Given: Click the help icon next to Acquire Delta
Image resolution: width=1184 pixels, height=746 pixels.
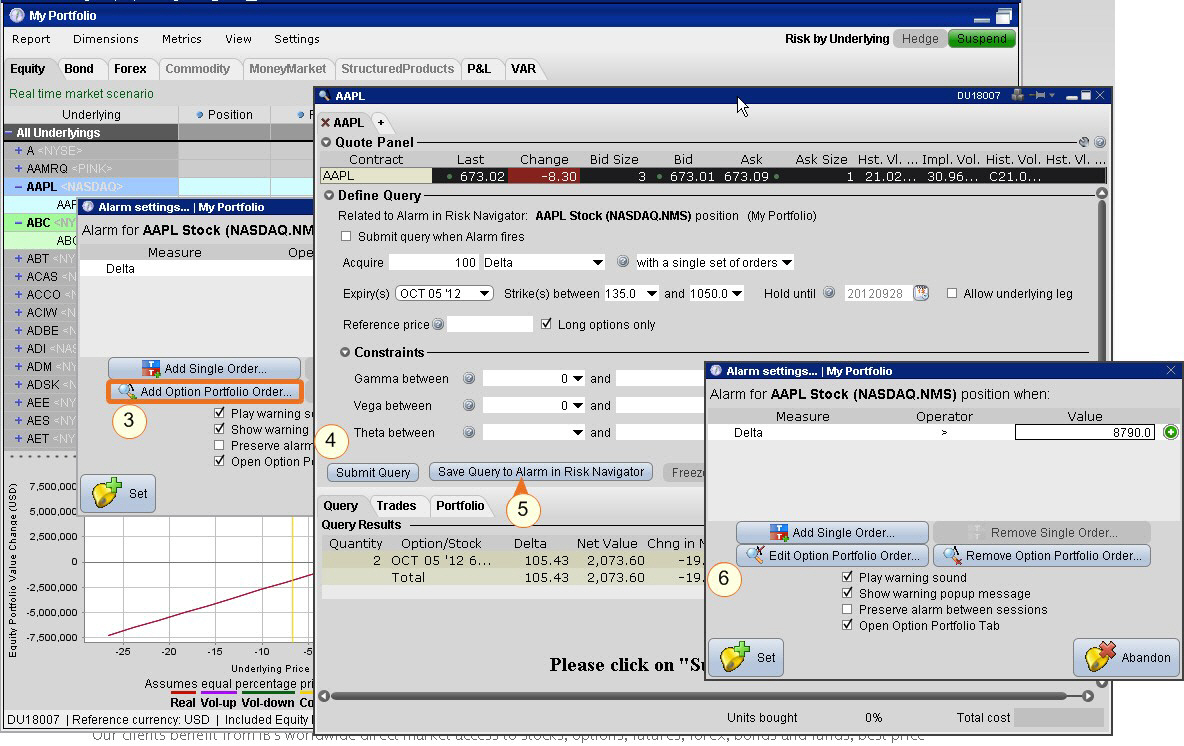Looking at the screenshot, I should [x=623, y=263].
